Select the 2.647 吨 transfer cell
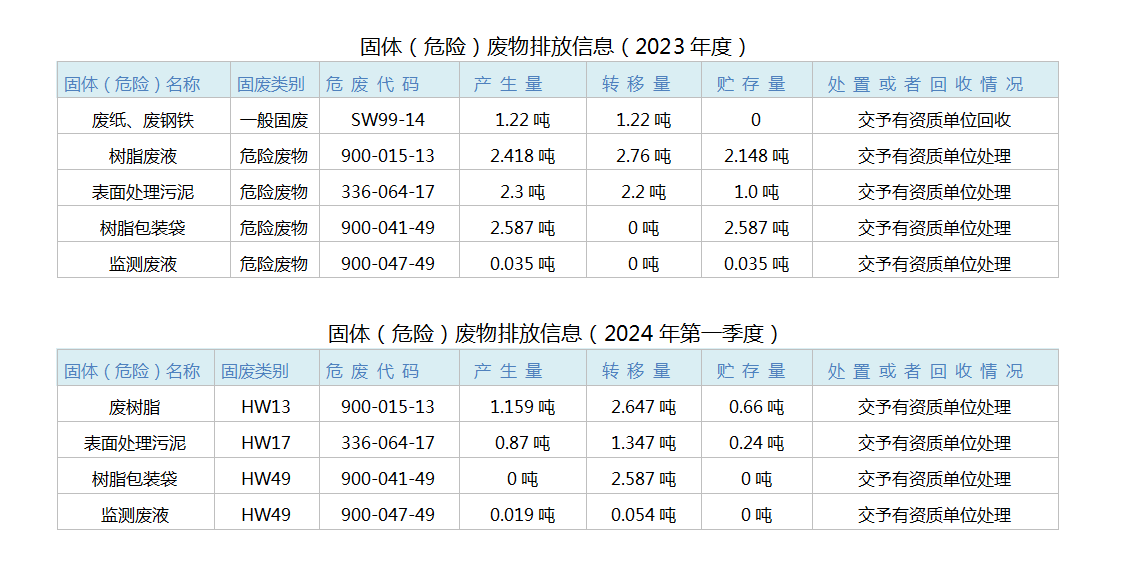Image resolution: width=1134 pixels, height=570 pixels. pos(643,407)
